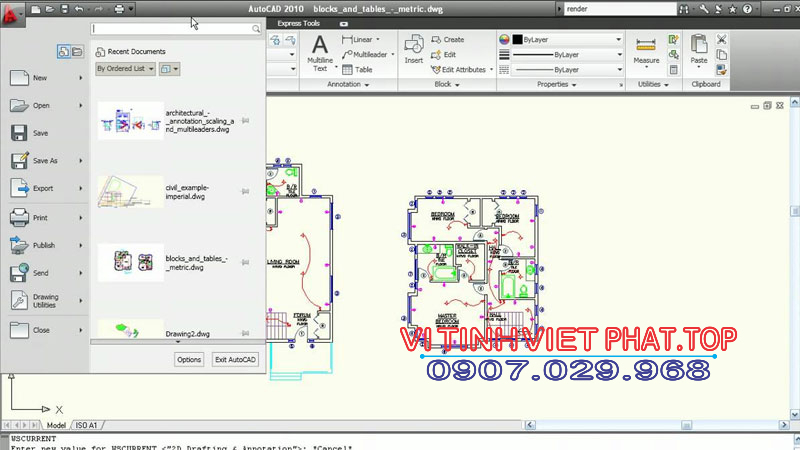The image size is (800, 450).
Task: Select the Measure tool in Utilities
Action: pyautogui.click(x=646, y=50)
